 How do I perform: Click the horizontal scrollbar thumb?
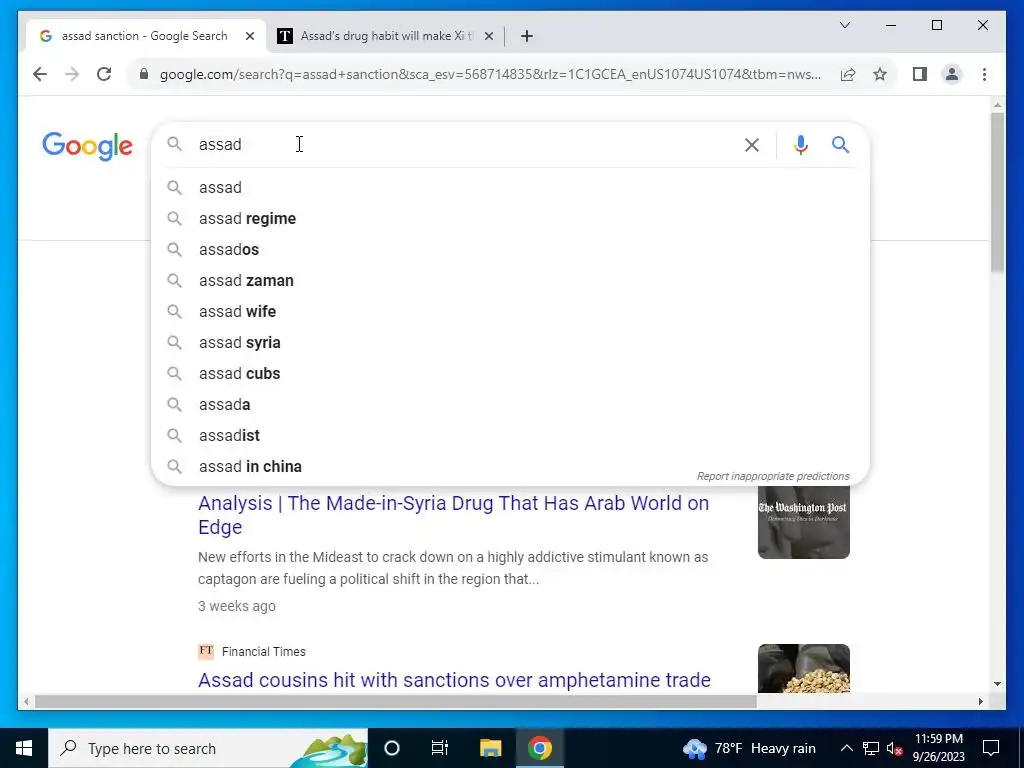click(x=395, y=701)
